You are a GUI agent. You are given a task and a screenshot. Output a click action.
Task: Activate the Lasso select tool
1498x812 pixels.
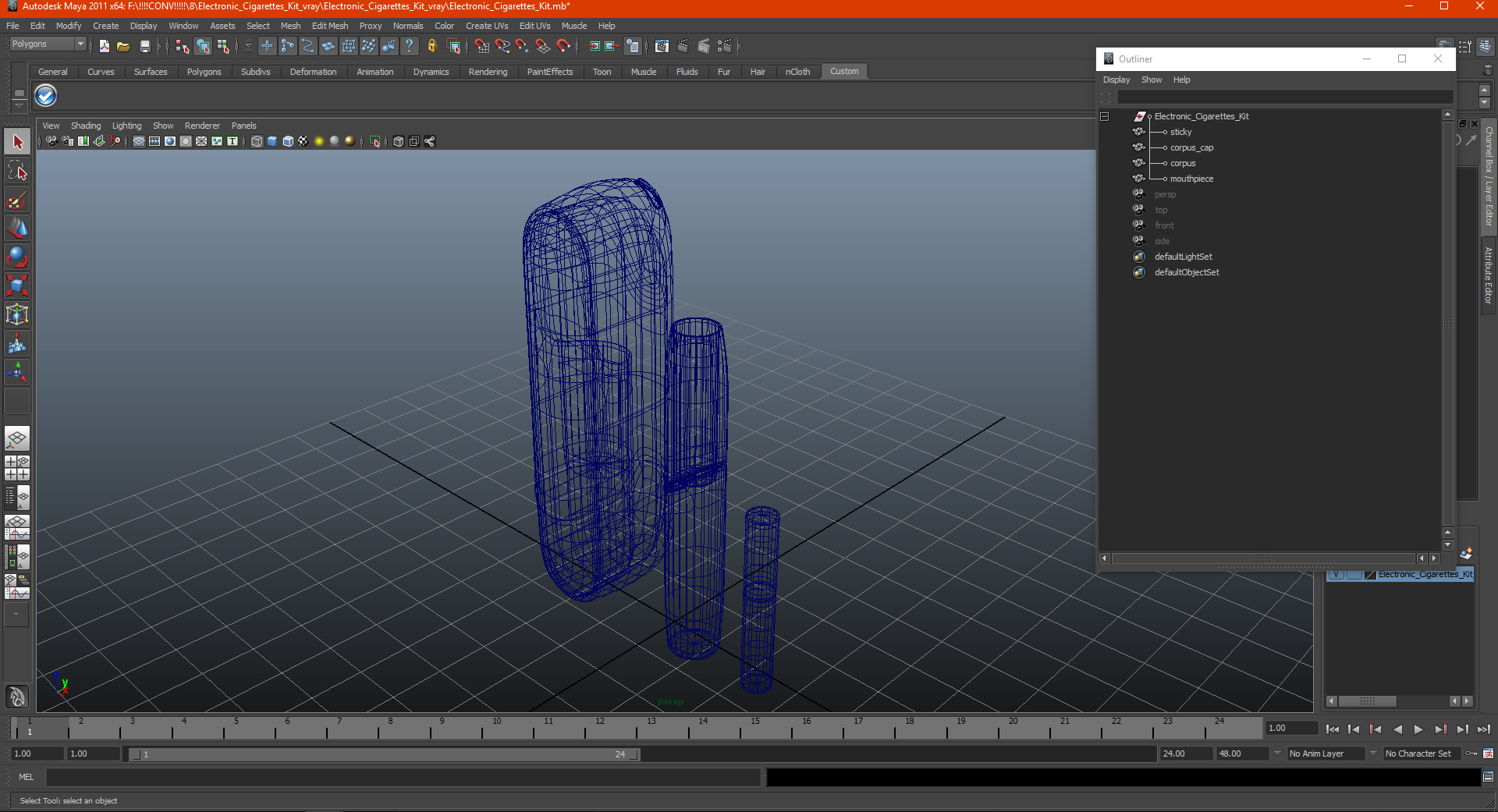(x=17, y=171)
